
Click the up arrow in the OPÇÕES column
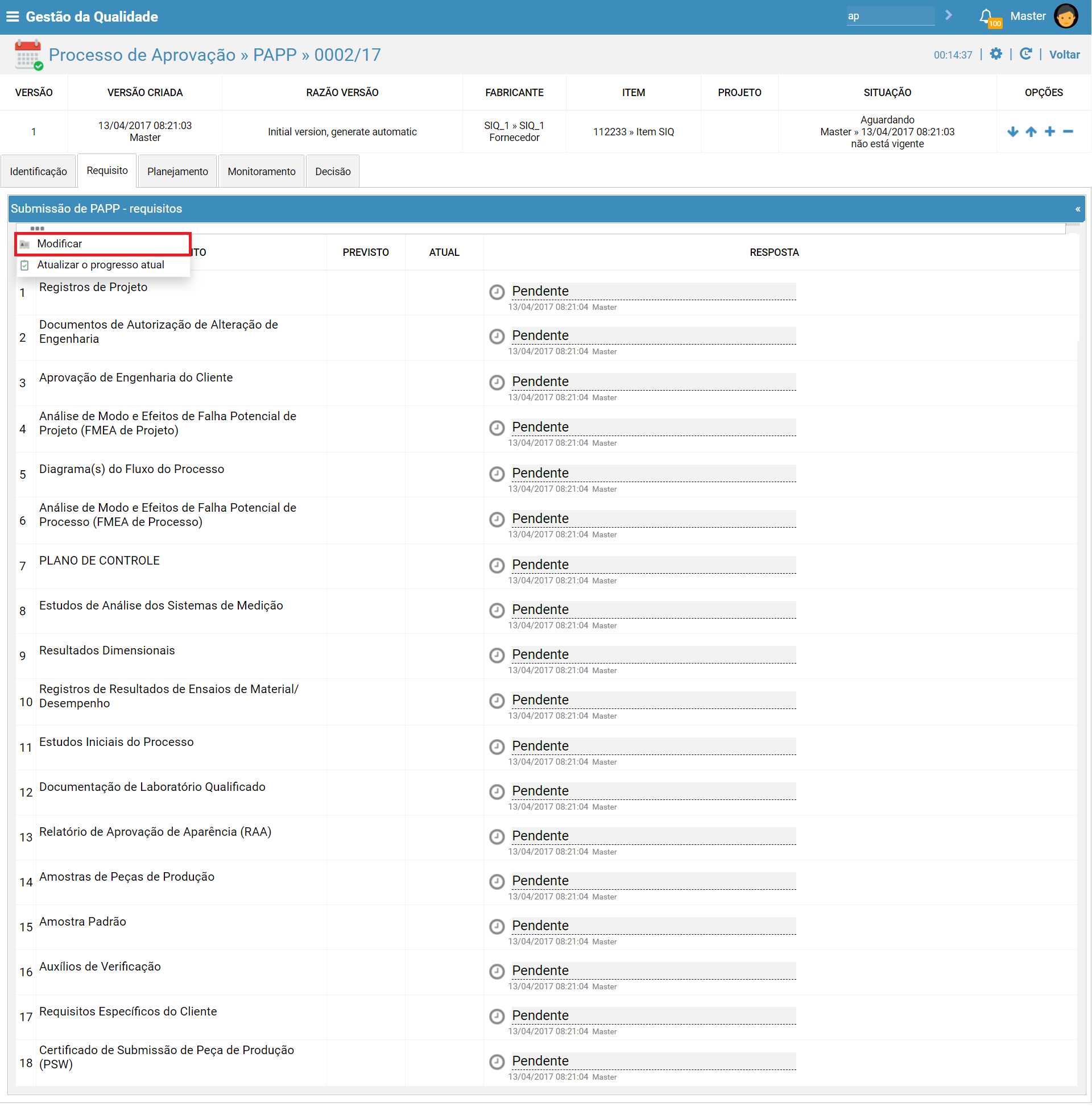[1031, 132]
